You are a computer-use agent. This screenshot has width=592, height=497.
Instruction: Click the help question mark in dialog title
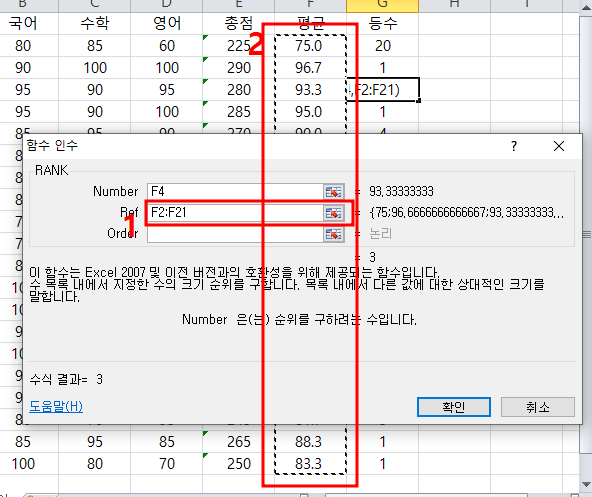(513, 146)
